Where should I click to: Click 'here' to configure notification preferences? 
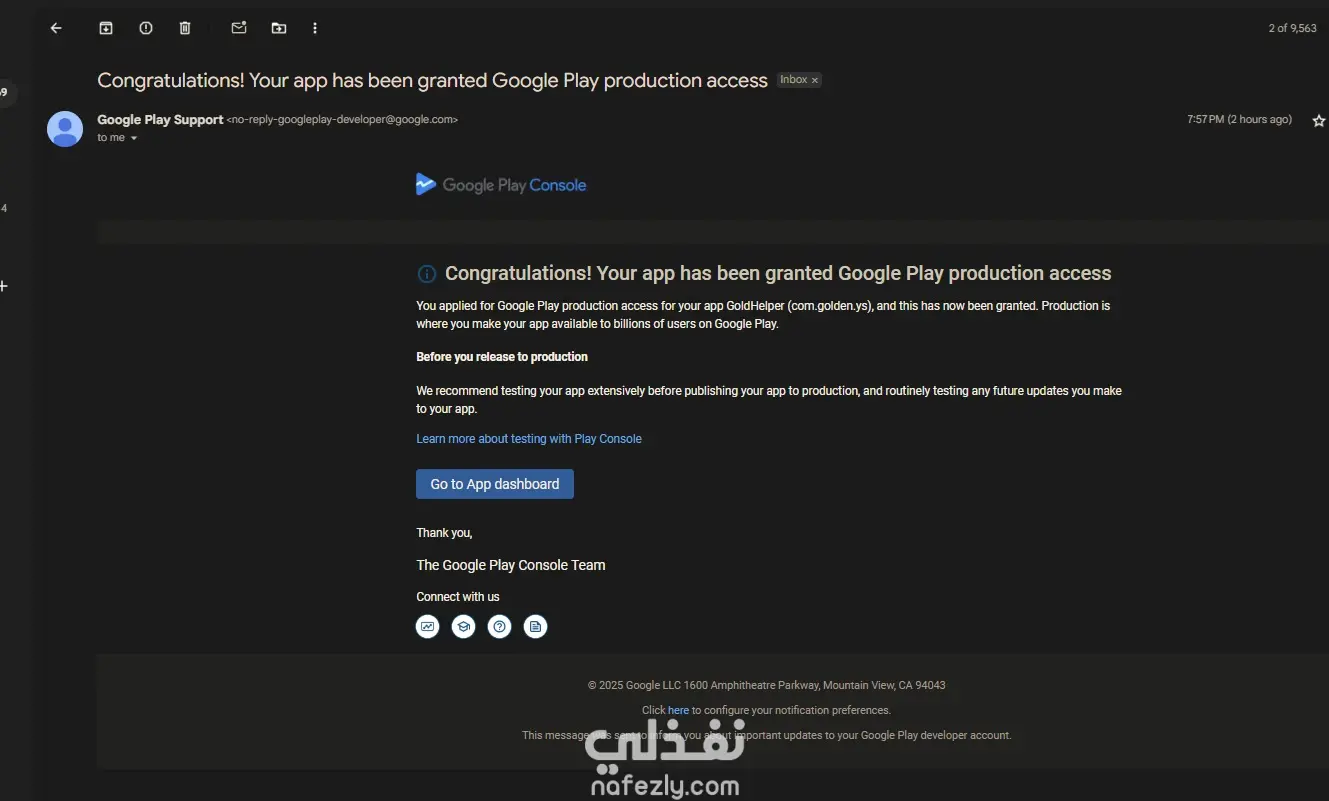coord(678,710)
